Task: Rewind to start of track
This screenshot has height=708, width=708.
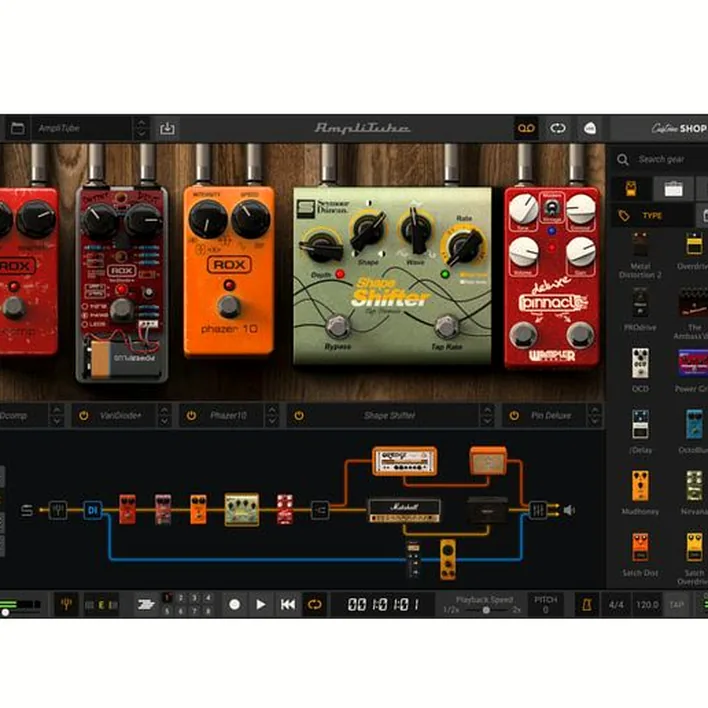Action: (x=288, y=604)
